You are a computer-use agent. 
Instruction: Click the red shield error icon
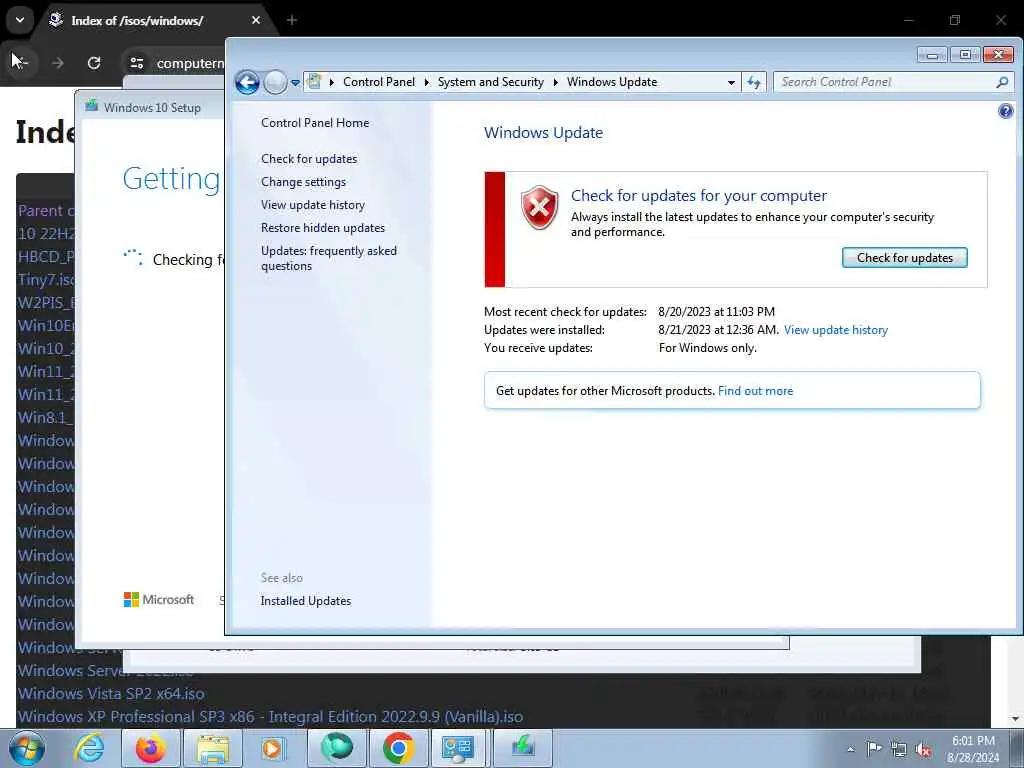pyautogui.click(x=539, y=208)
